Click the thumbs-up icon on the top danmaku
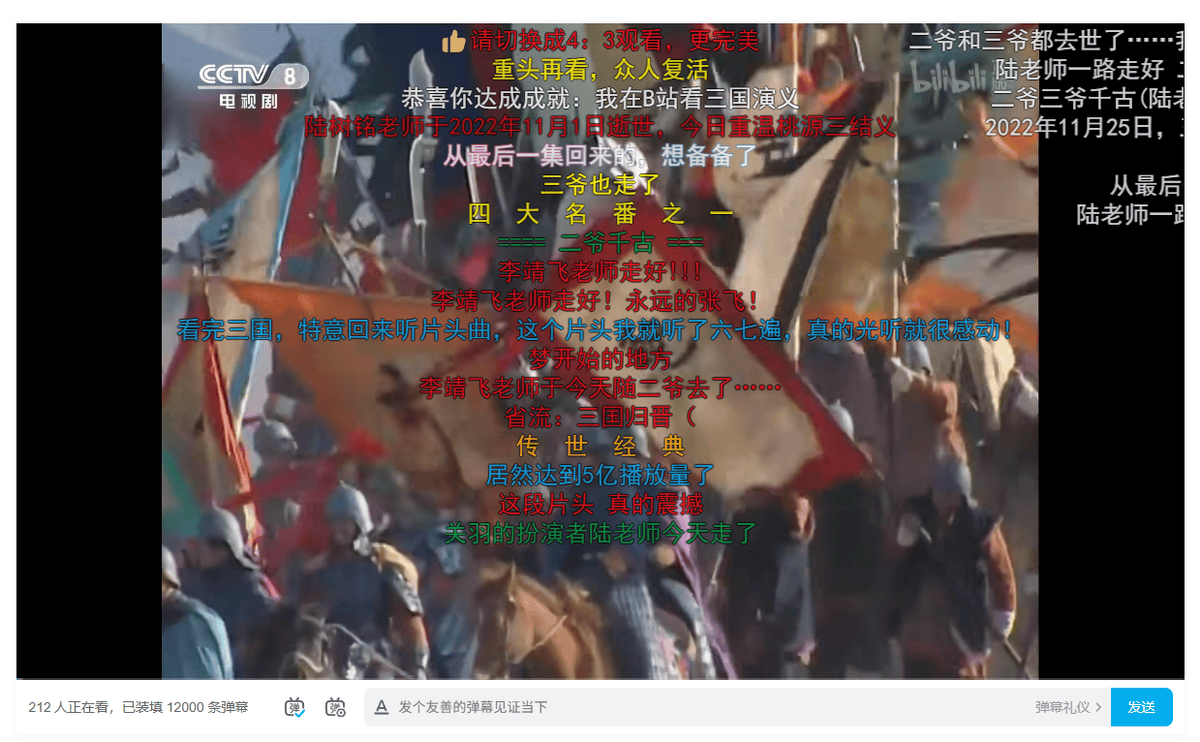 pyautogui.click(x=454, y=42)
